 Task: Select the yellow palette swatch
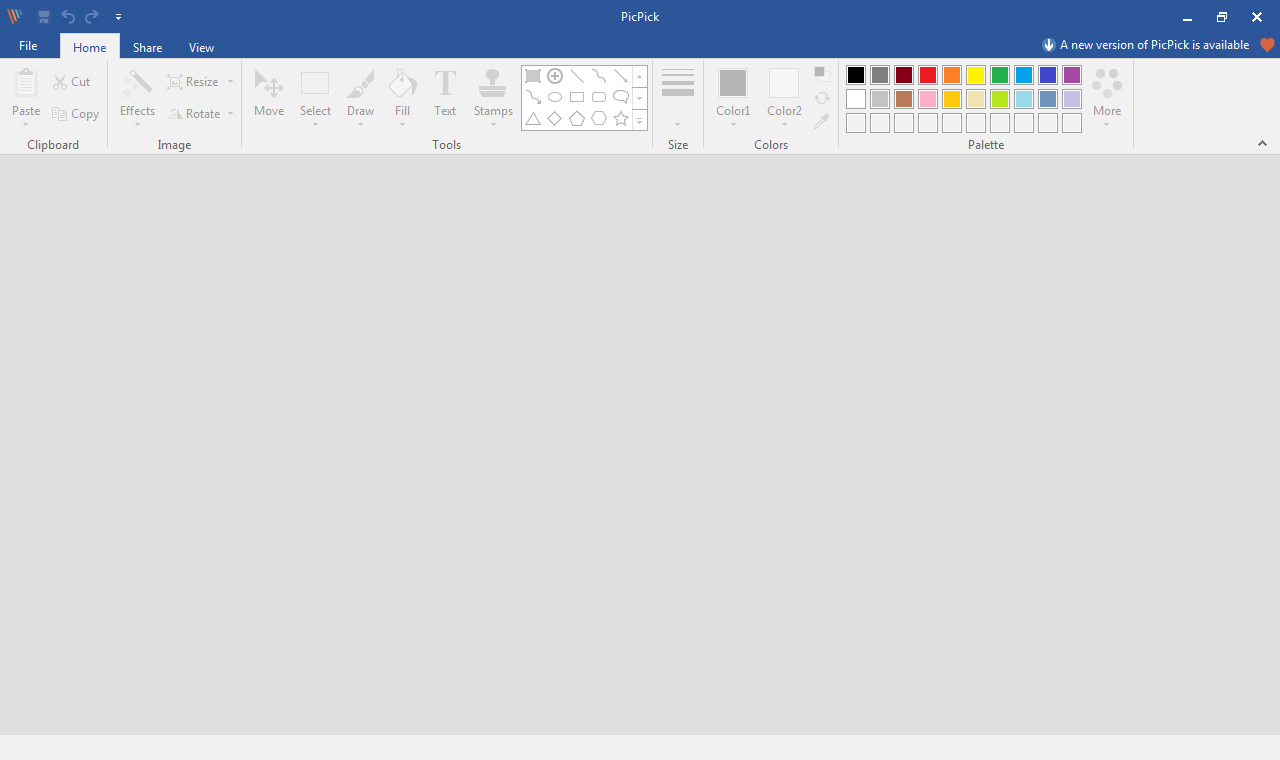coord(976,75)
